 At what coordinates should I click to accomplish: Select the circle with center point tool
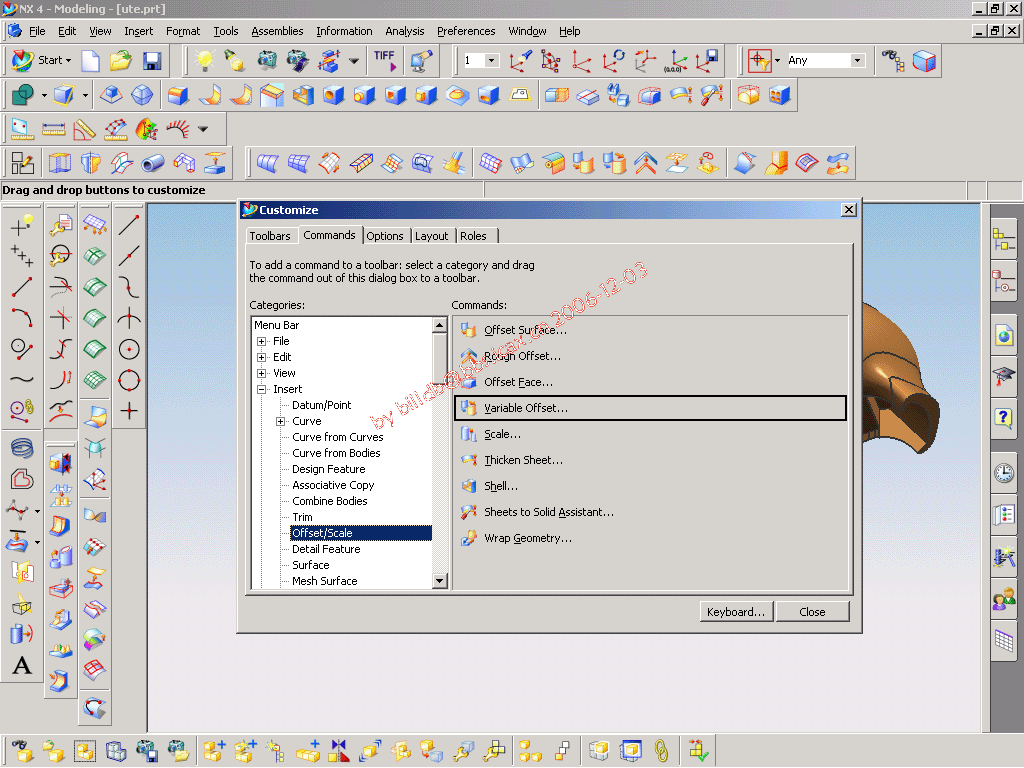(x=129, y=349)
